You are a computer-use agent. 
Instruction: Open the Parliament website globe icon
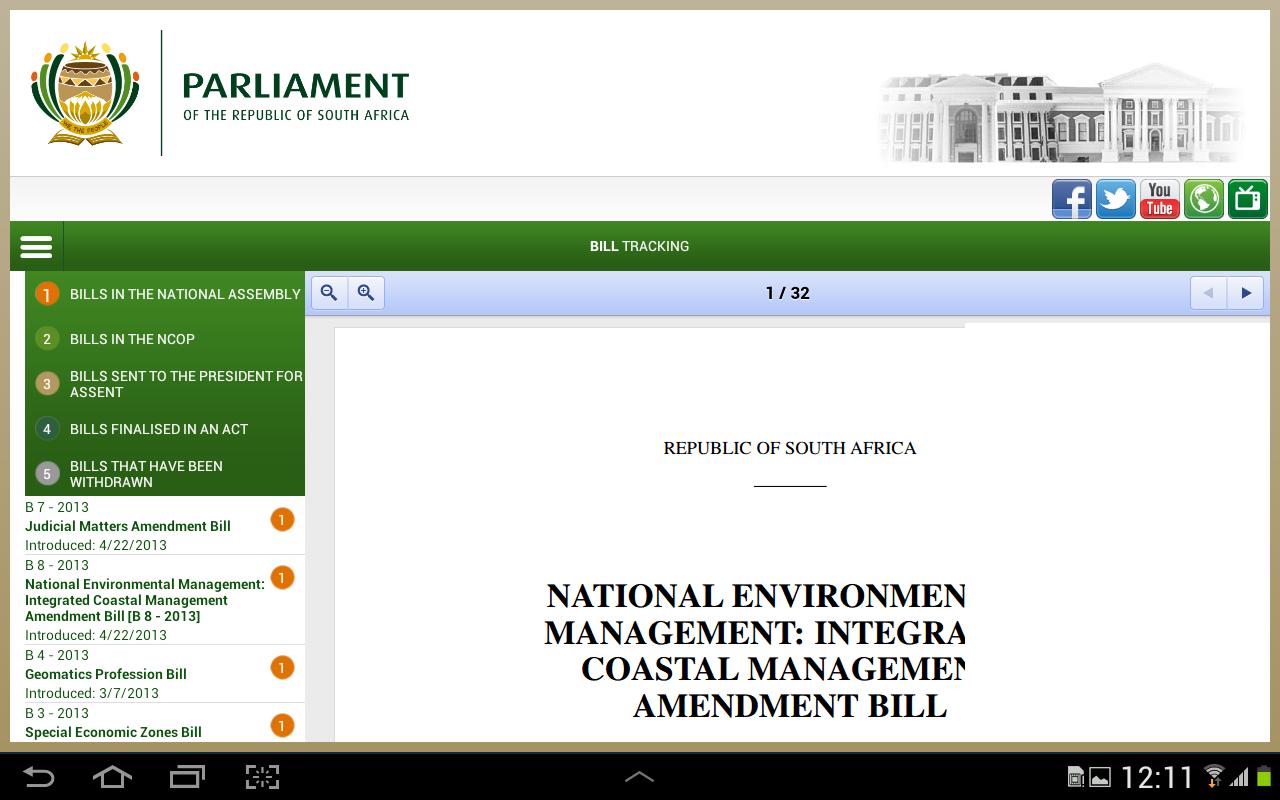(1203, 199)
